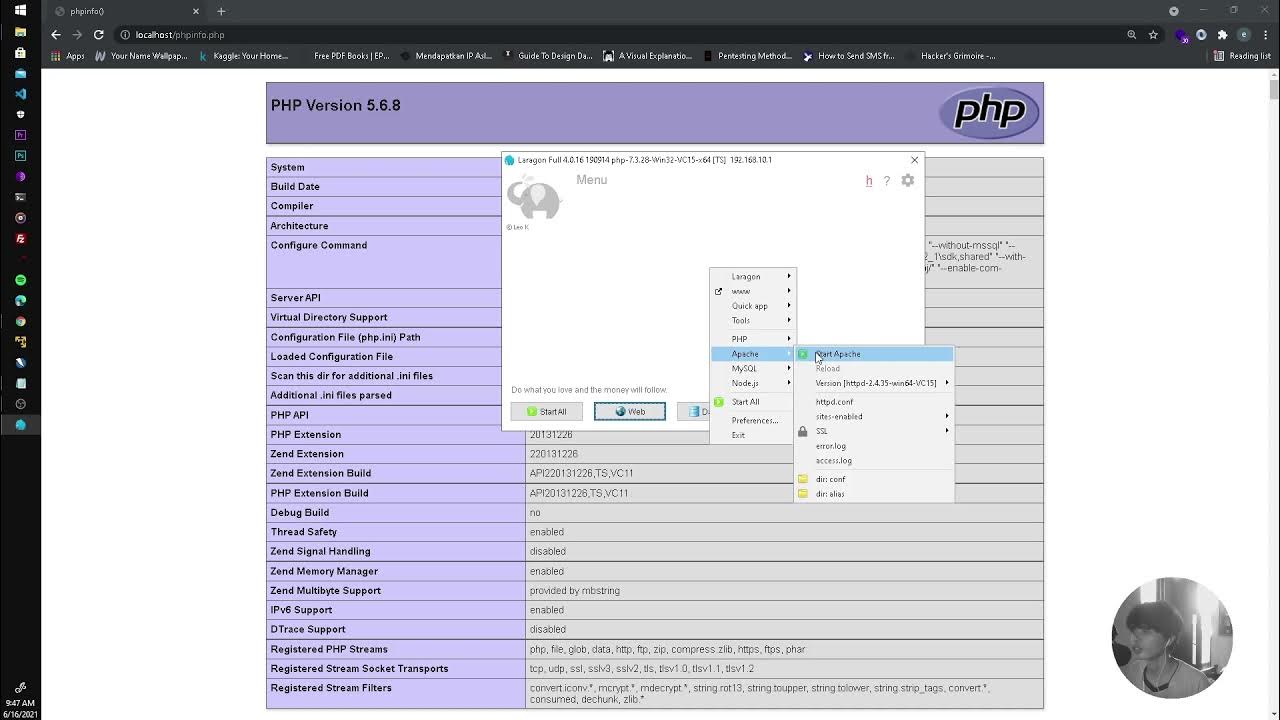Expand the PHP submenu
Screen dimensions: 1280x720
tap(752, 339)
